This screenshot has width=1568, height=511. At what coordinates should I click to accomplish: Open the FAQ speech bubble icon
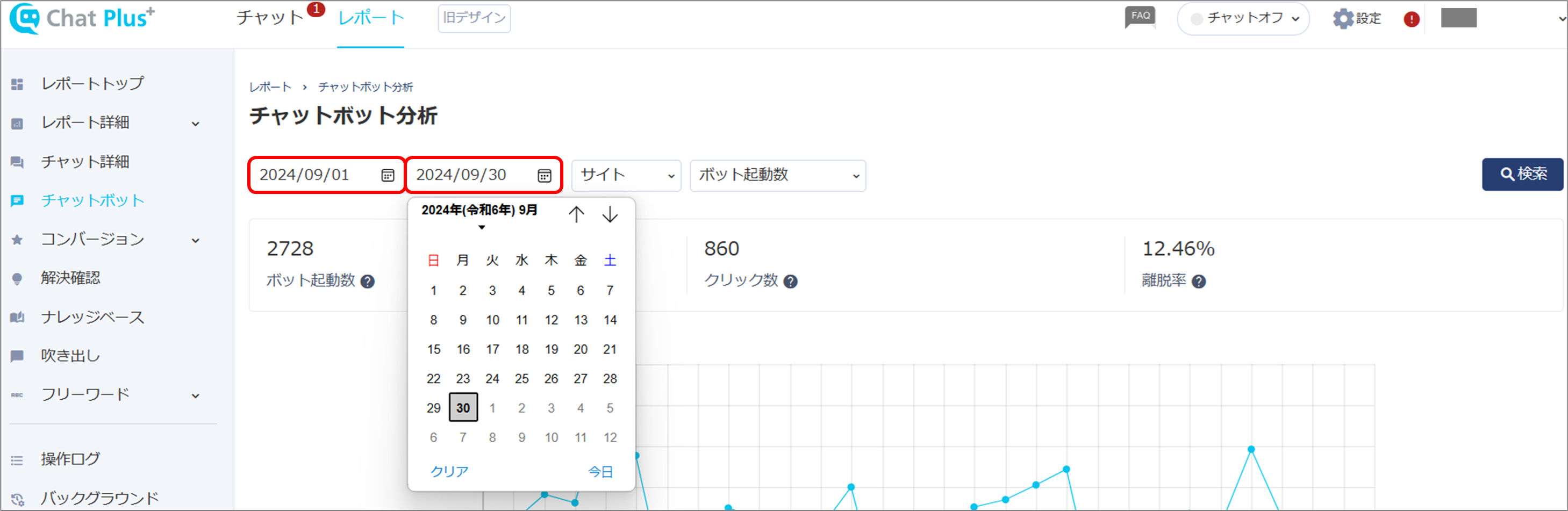[1140, 17]
